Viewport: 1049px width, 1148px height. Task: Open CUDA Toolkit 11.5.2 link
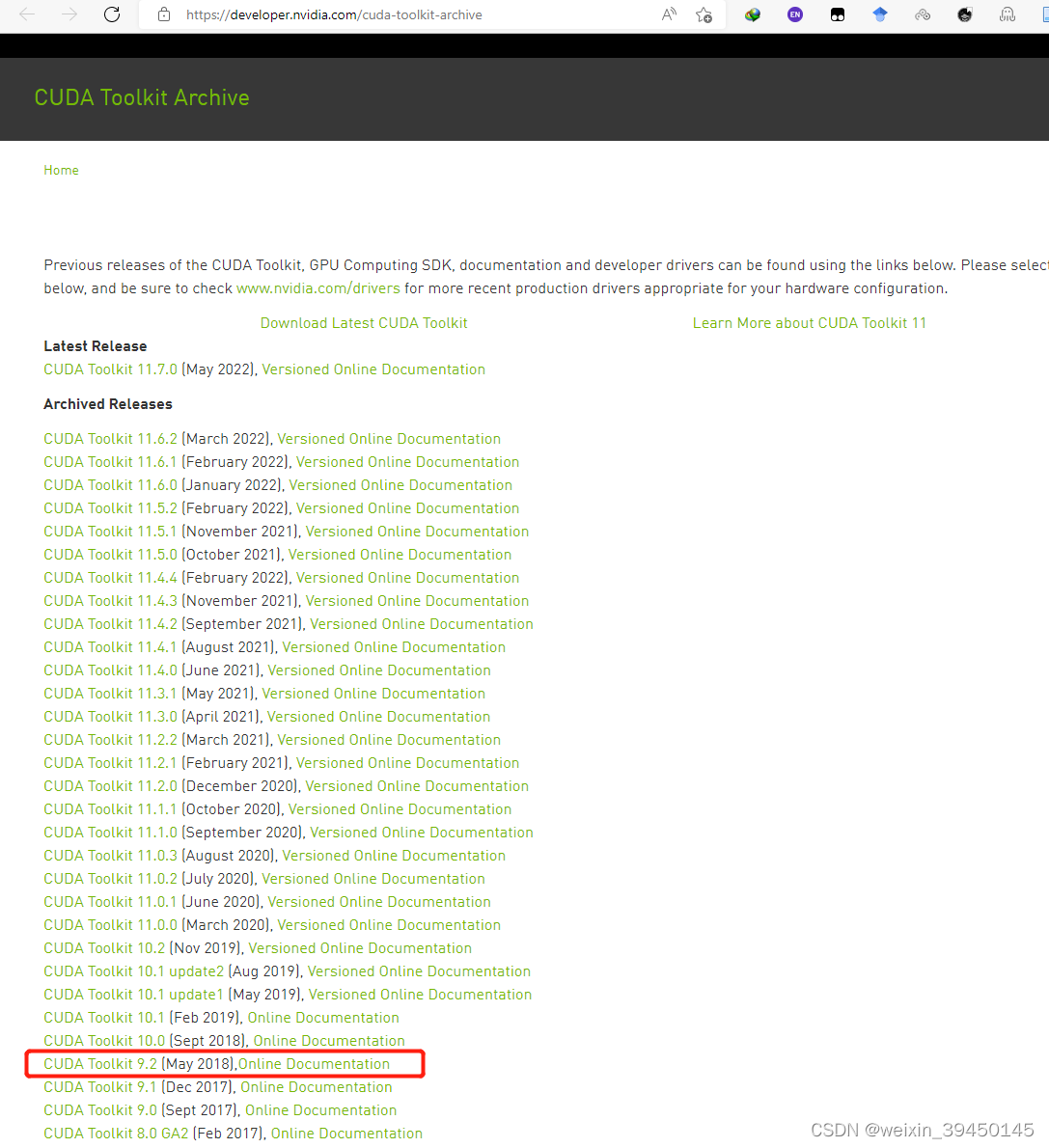coord(111,508)
